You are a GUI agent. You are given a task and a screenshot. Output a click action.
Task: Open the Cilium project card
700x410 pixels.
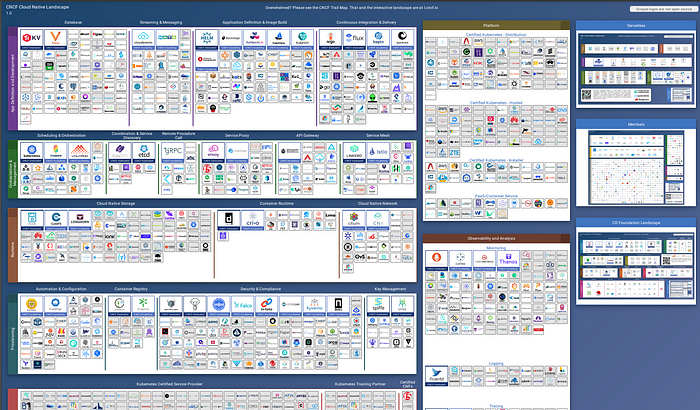pos(354,220)
